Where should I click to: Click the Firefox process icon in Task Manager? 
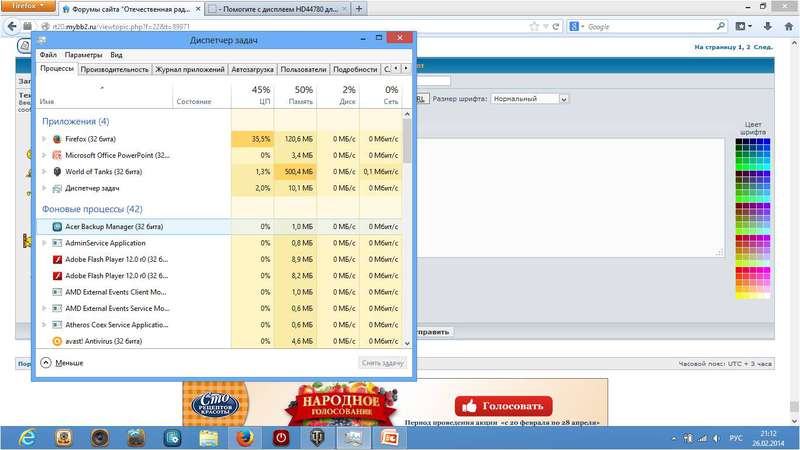[57, 139]
